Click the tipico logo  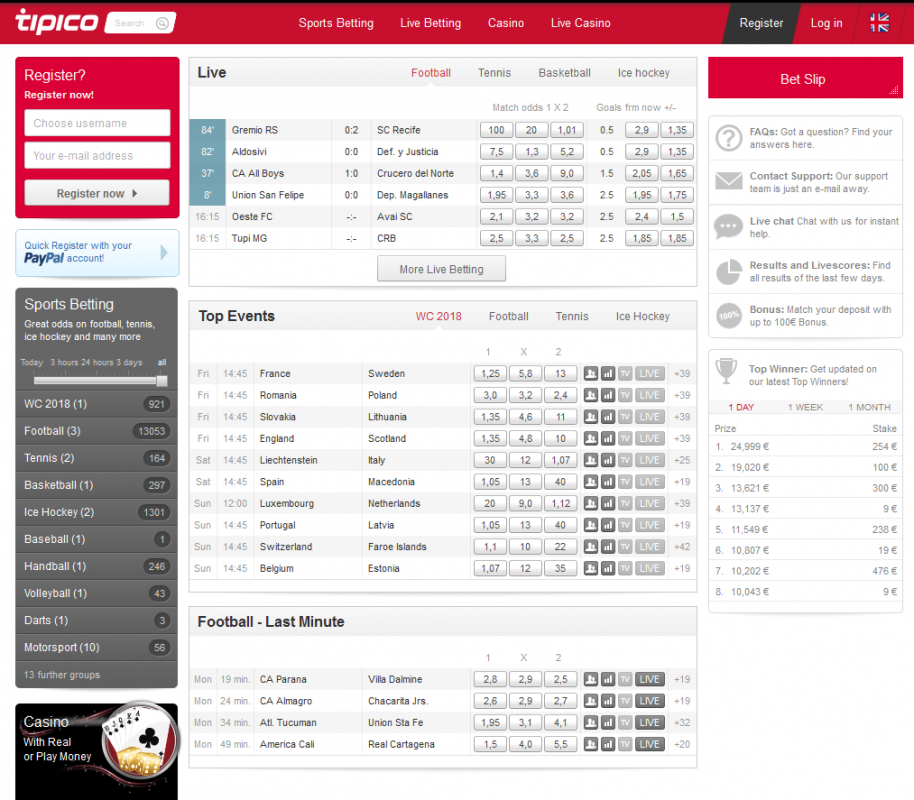pos(57,22)
